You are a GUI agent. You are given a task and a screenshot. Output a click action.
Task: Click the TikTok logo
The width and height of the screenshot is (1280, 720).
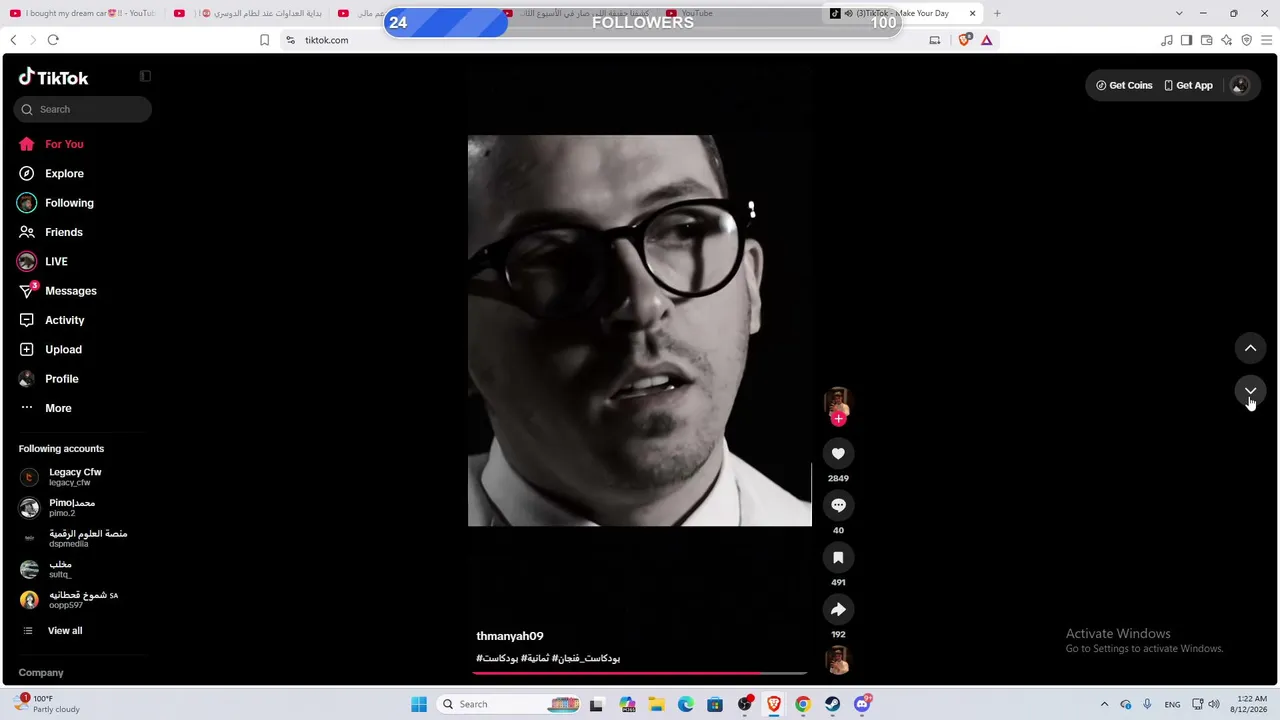pos(54,78)
